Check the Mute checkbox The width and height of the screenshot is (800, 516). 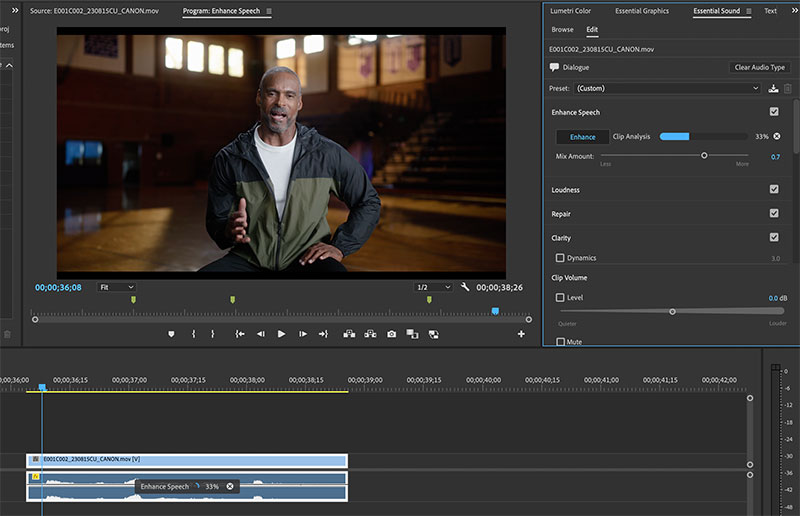[560, 341]
